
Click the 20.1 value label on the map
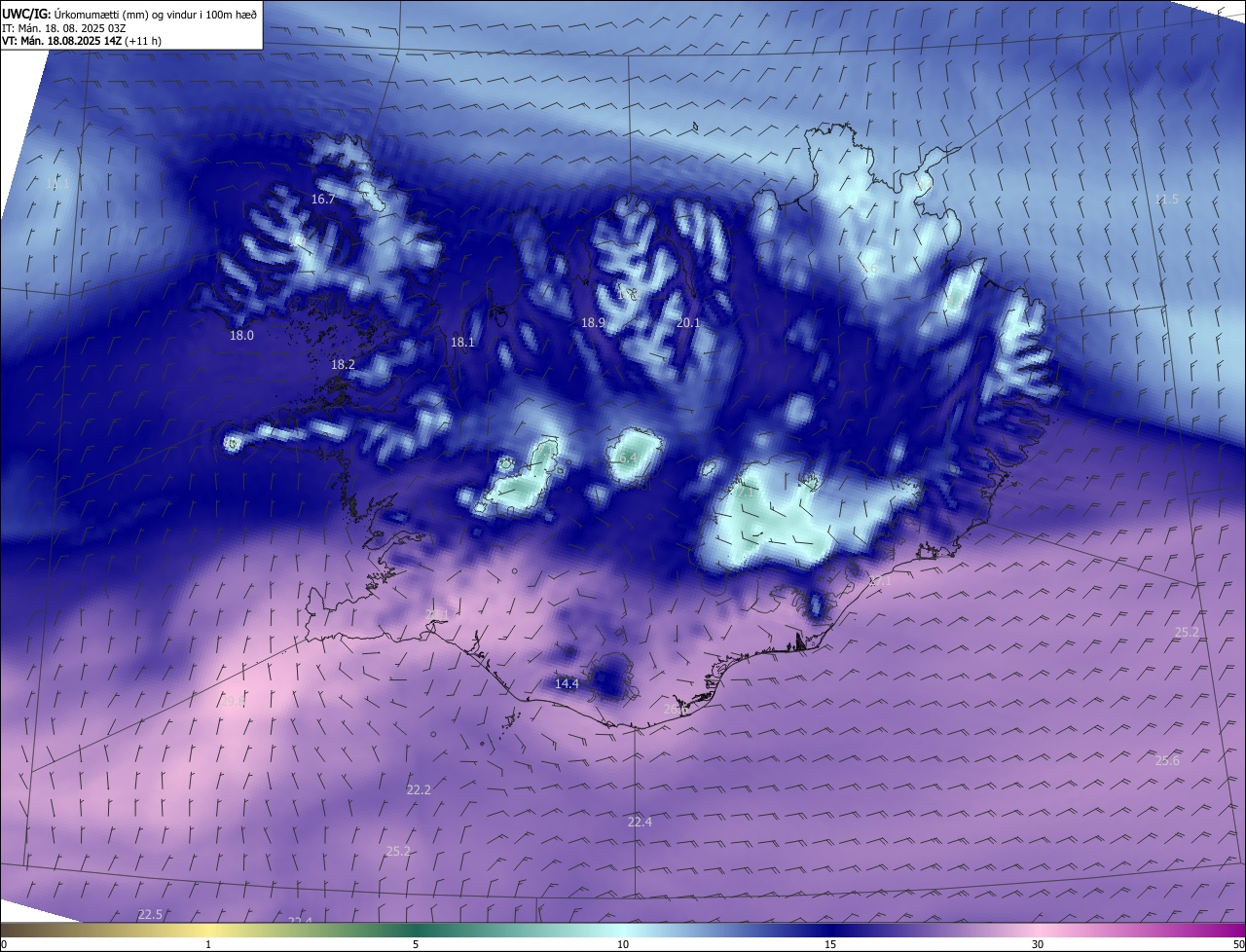(x=688, y=322)
